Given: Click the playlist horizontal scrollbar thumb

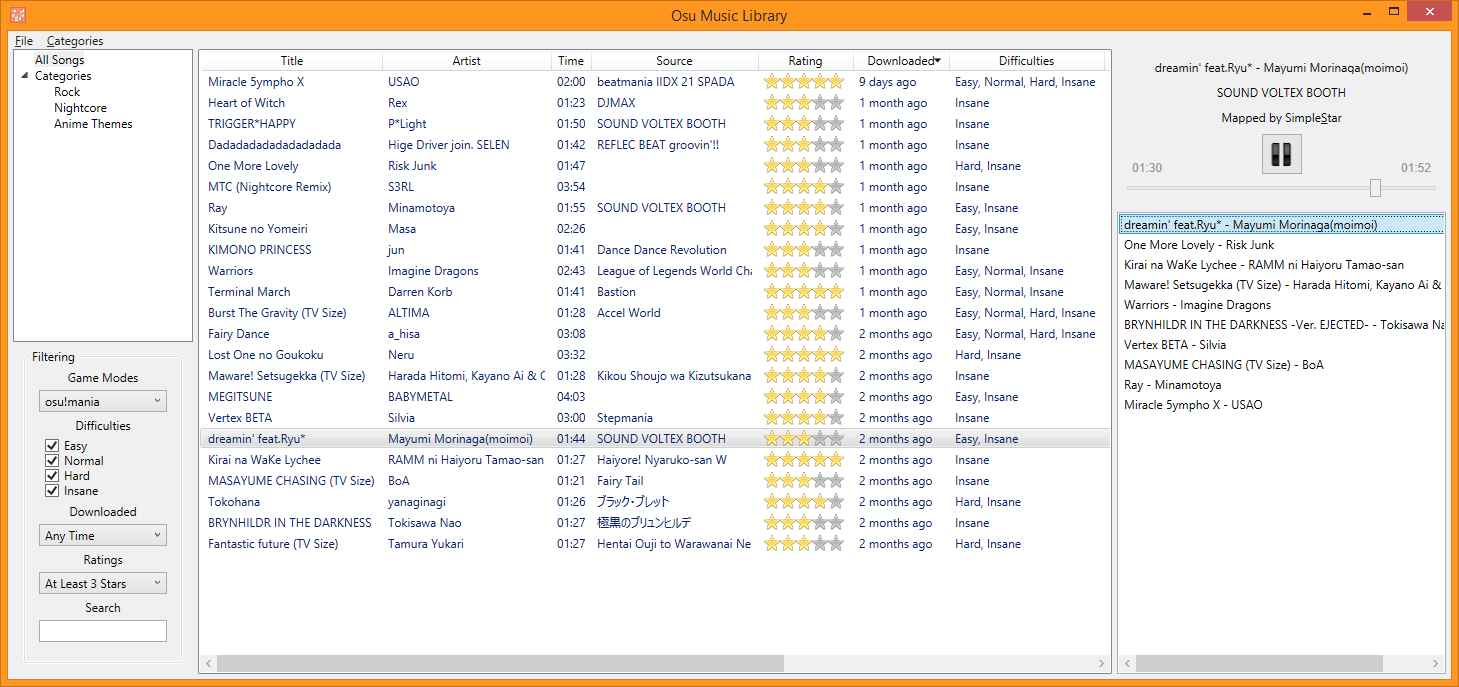Looking at the screenshot, I should pyautogui.click(x=1259, y=664).
